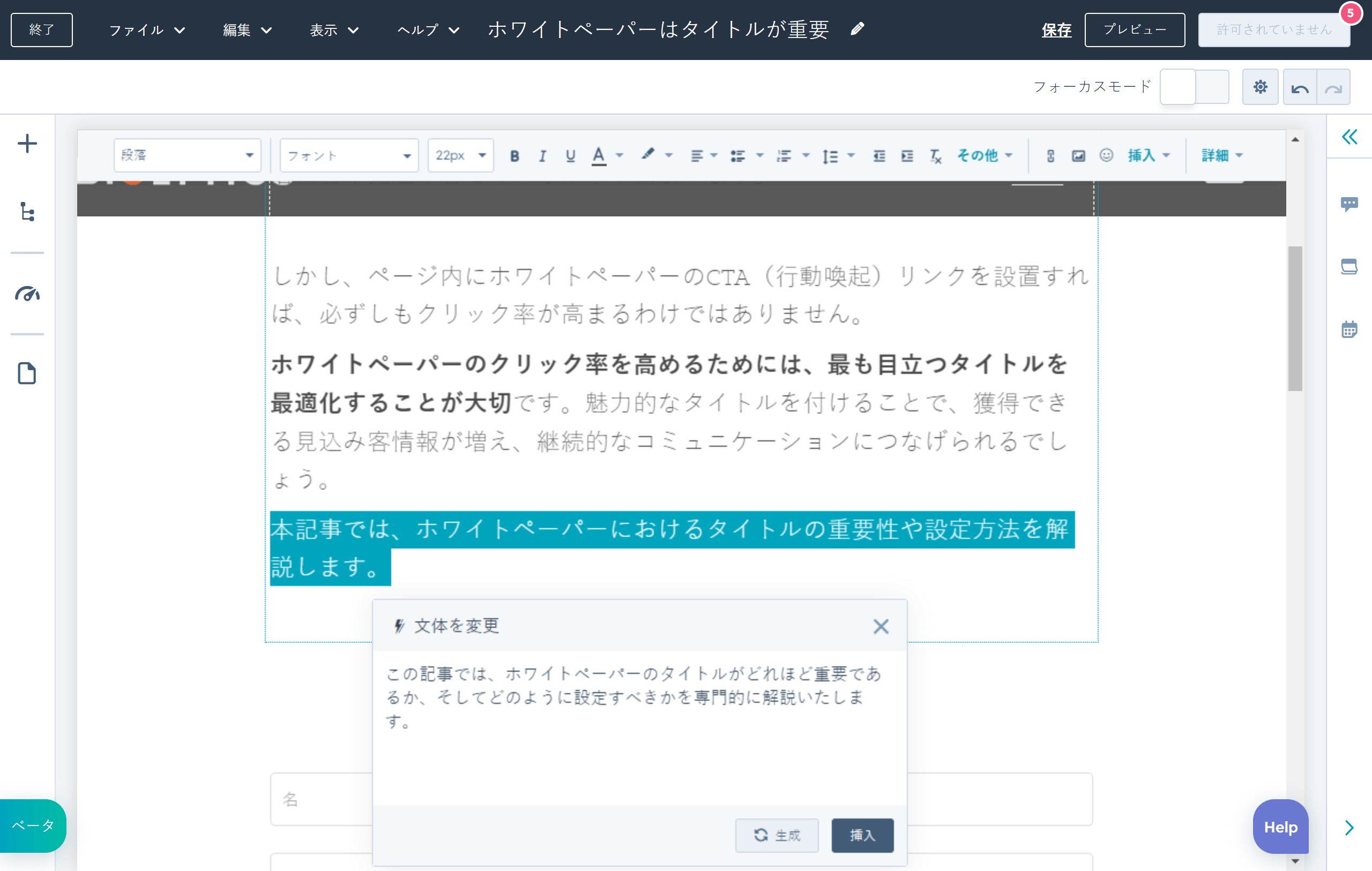
Task: Open the highlight color dropdown arrow
Action: (668, 155)
